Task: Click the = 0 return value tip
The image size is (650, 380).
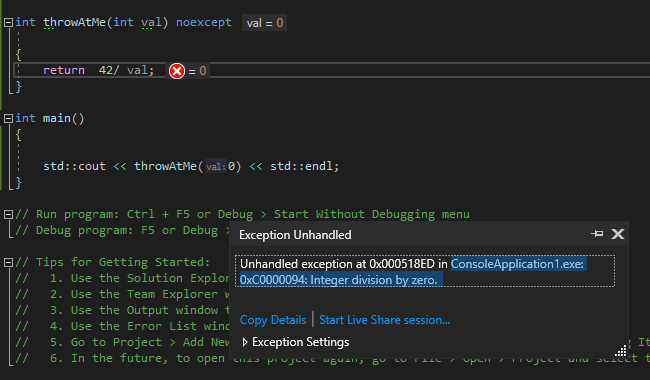Action: pyautogui.click(x=197, y=71)
